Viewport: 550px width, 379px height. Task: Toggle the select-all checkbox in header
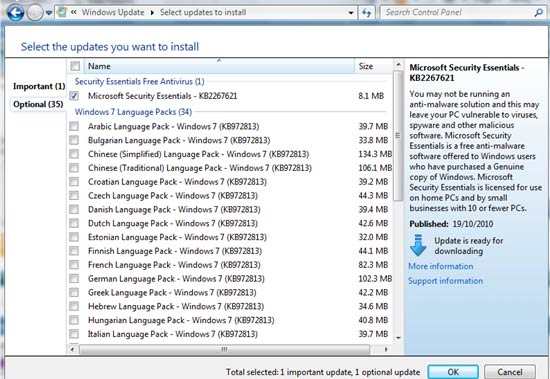click(x=75, y=66)
